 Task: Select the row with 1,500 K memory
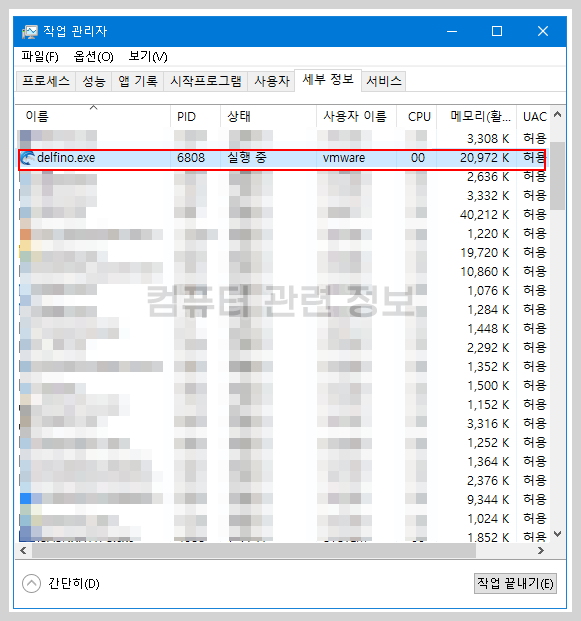tap(282, 386)
